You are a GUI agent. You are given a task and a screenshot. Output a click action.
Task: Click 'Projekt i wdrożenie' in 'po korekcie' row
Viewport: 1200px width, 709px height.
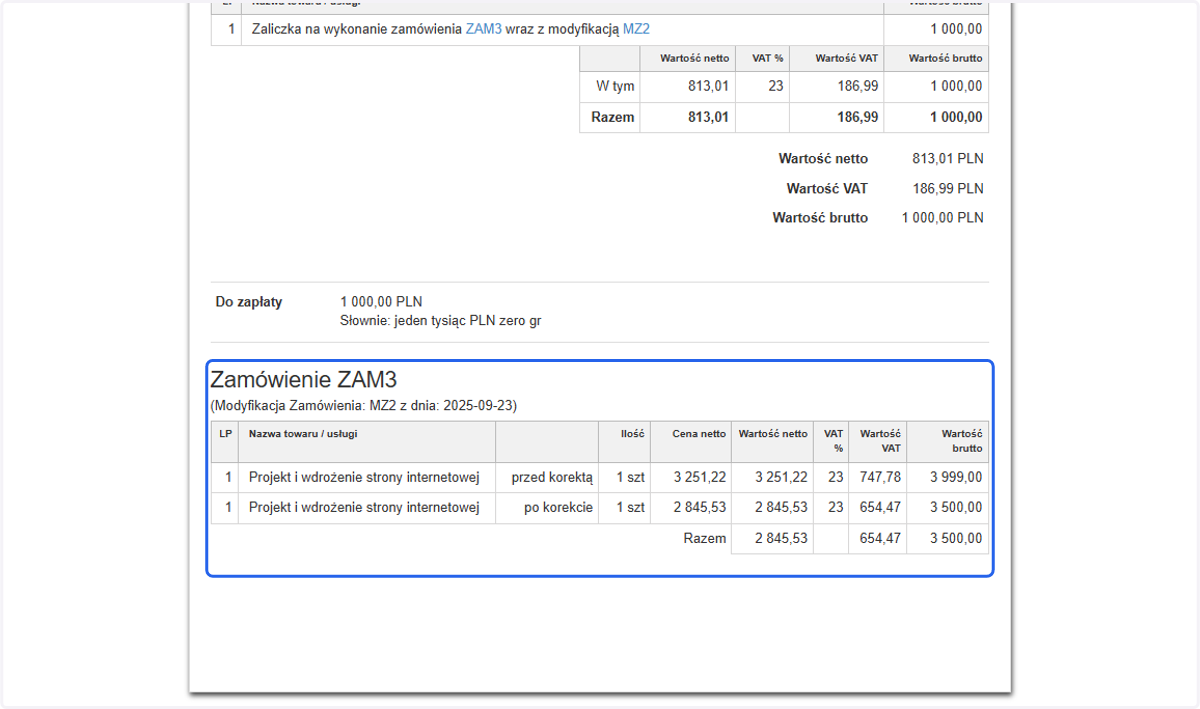pos(366,507)
